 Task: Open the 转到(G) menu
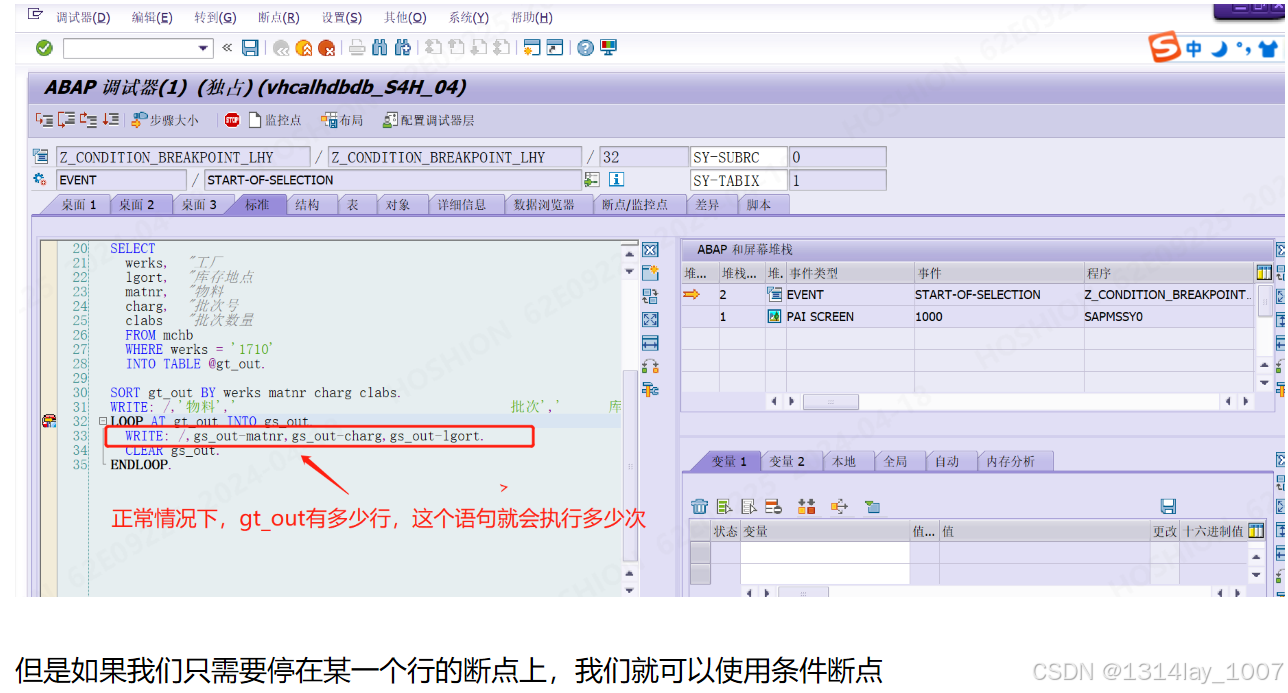tap(215, 18)
